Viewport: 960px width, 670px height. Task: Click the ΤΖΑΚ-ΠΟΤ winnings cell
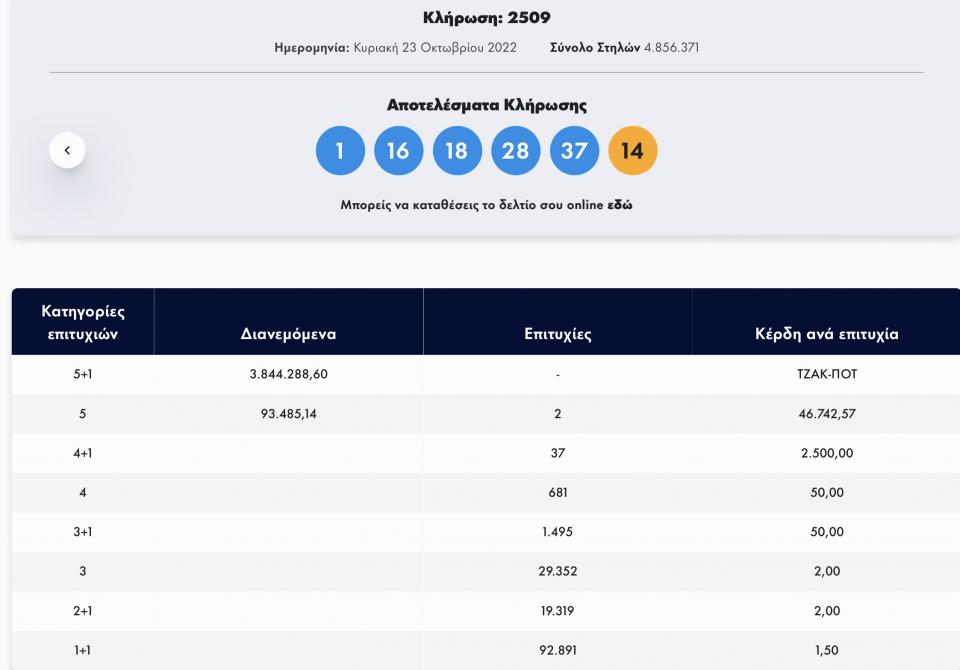click(x=826, y=374)
